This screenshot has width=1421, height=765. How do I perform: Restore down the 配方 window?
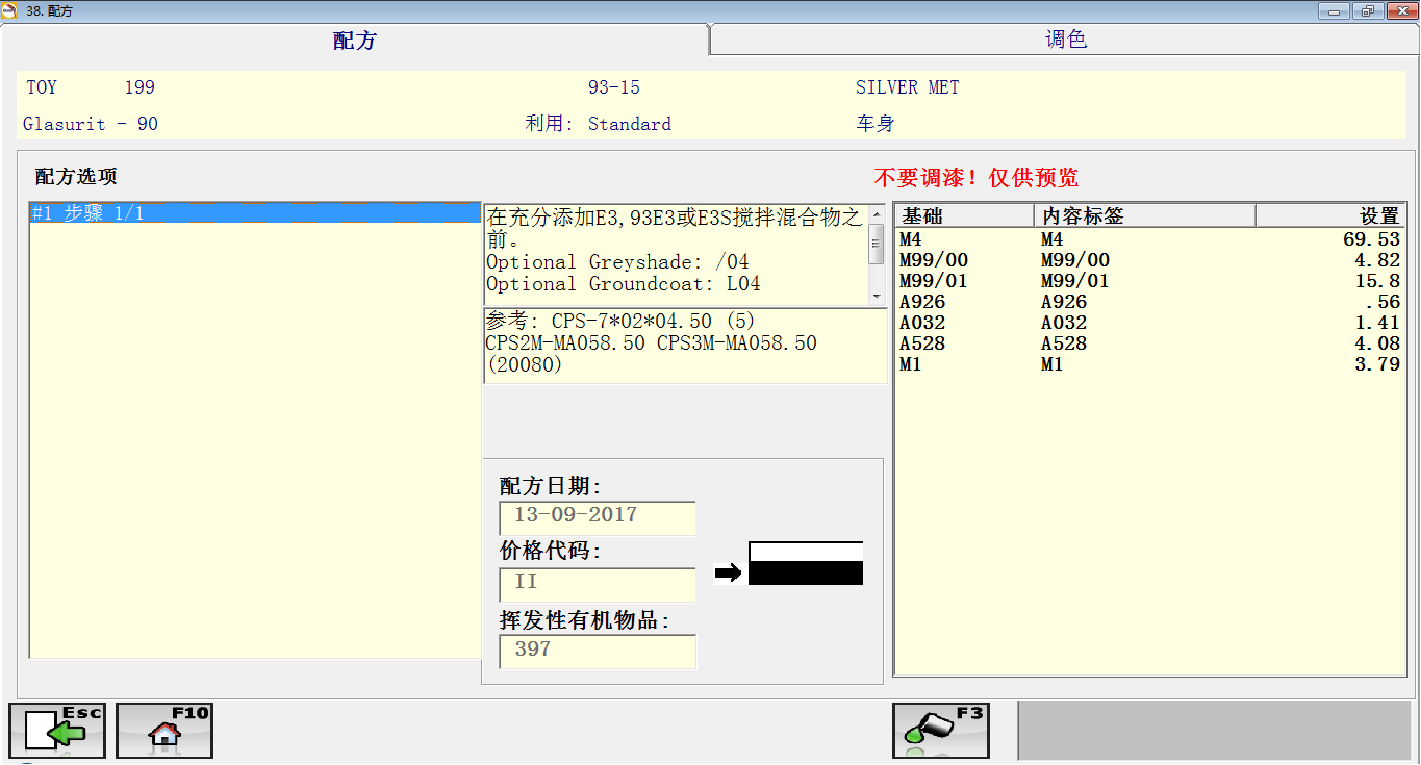1367,11
